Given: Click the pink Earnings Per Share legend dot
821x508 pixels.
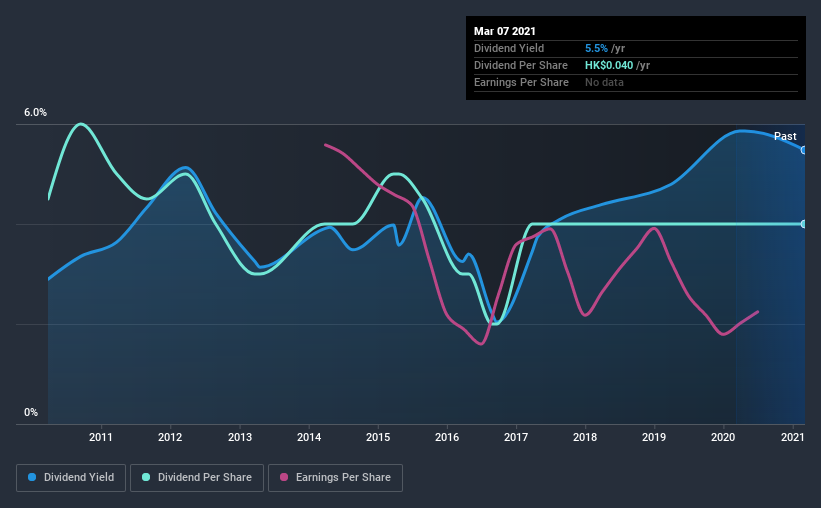Looking at the screenshot, I should point(284,477).
